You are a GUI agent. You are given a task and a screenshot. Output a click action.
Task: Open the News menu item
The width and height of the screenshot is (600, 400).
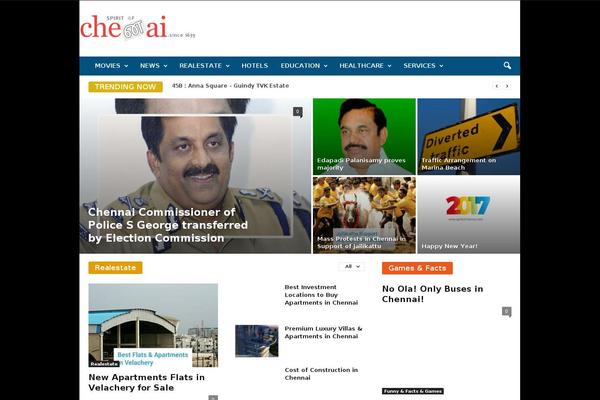tap(150, 66)
